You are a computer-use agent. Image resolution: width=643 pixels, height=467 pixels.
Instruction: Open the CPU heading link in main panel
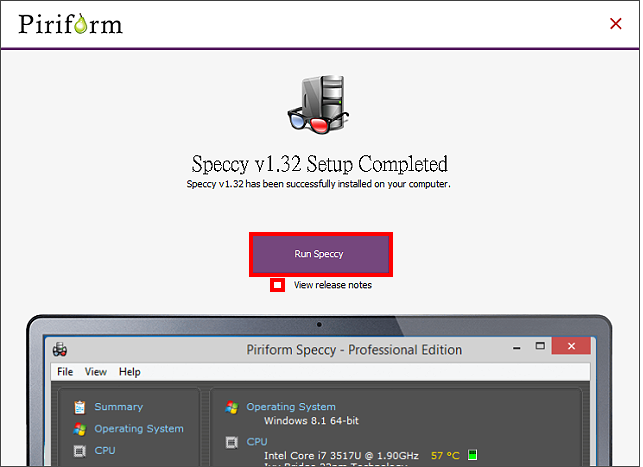coord(257,442)
